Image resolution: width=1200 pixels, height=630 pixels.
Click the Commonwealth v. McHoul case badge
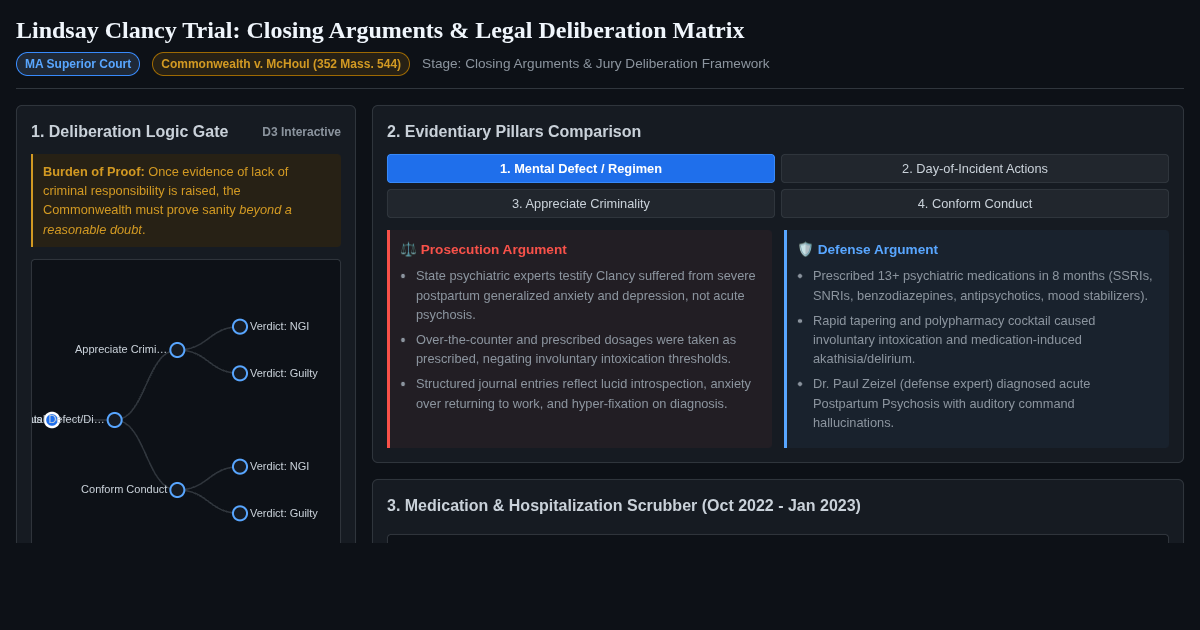pos(281,64)
